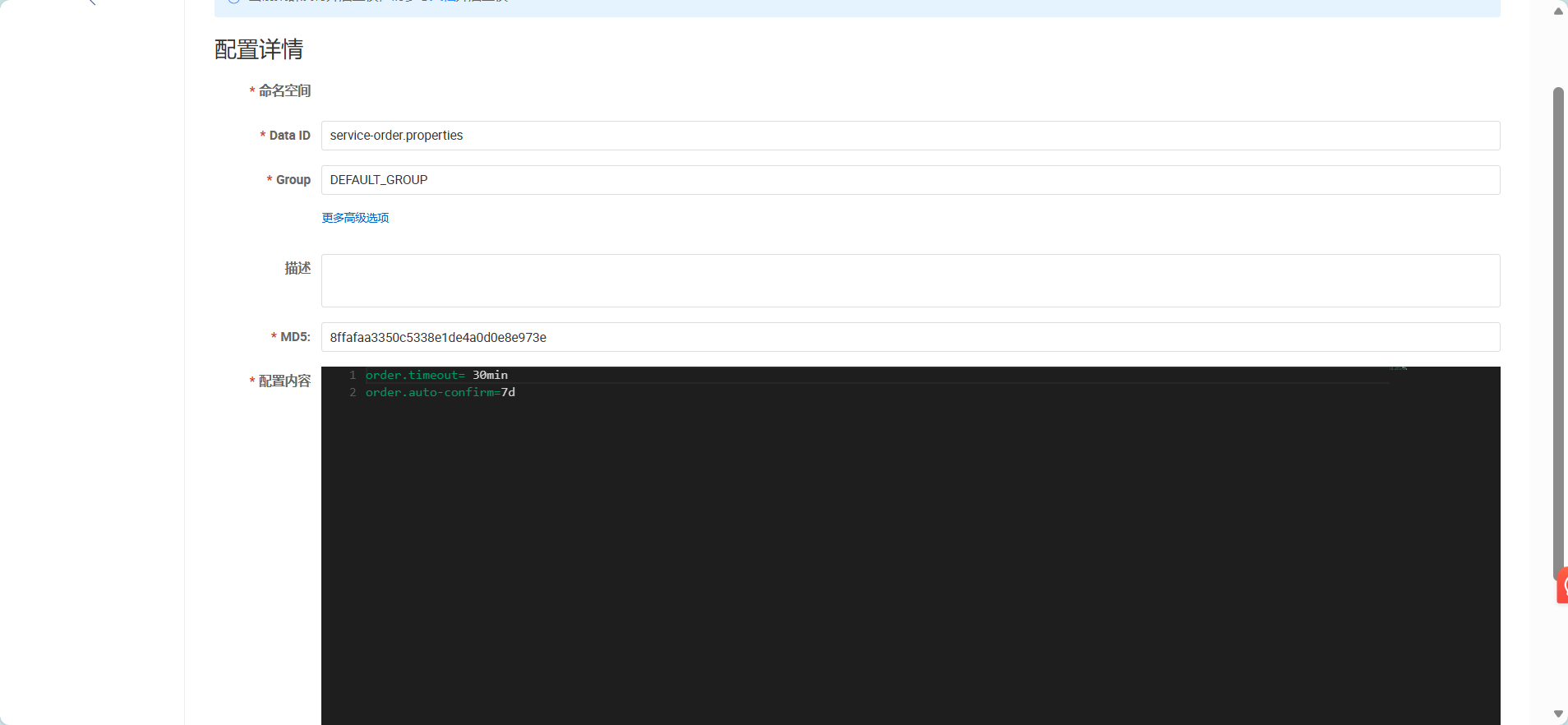This screenshot has width=1568, height=725.
Task: Click the scrollbar up arrow
Action: pos(1558,11)
